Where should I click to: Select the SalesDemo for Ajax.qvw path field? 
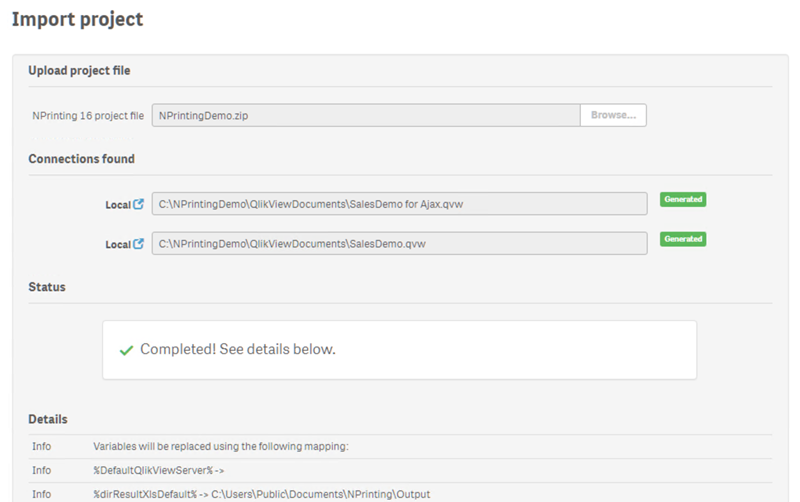point(399,204)
